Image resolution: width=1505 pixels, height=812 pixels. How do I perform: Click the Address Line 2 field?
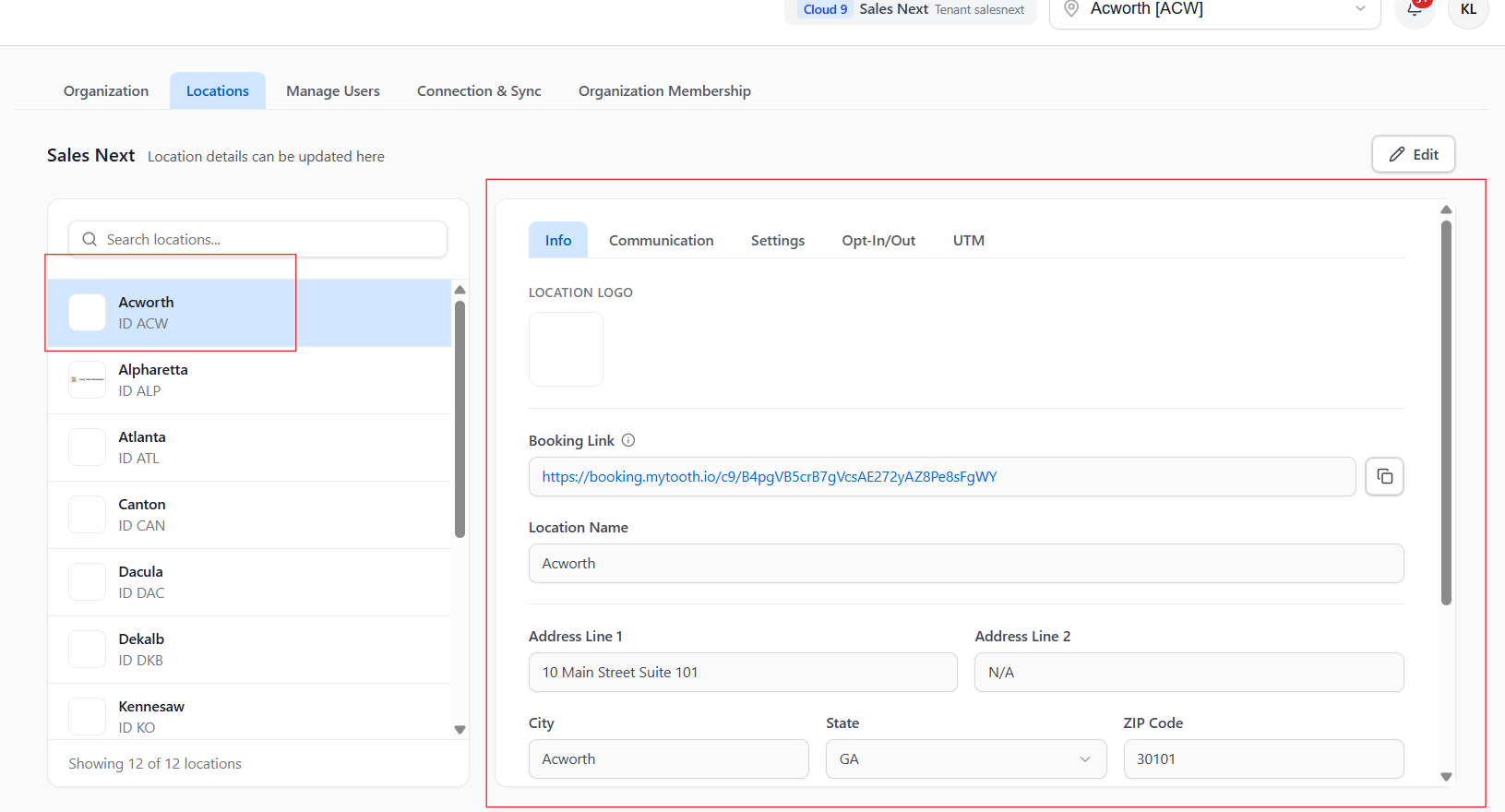1189,673
